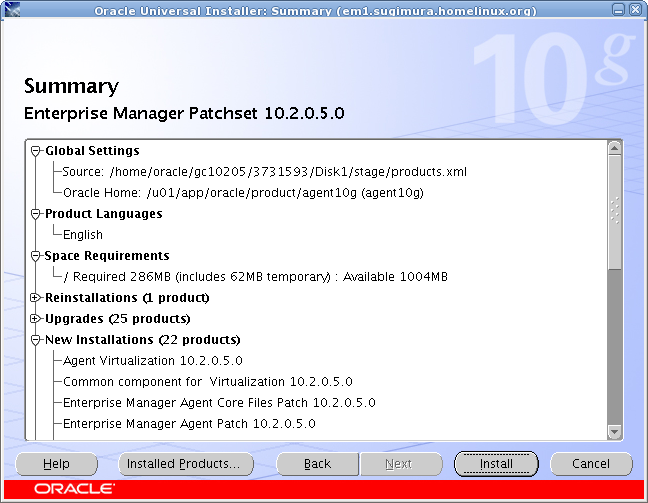Collapse the Global Settings node
648x503 pixels.
pos(36,151)
